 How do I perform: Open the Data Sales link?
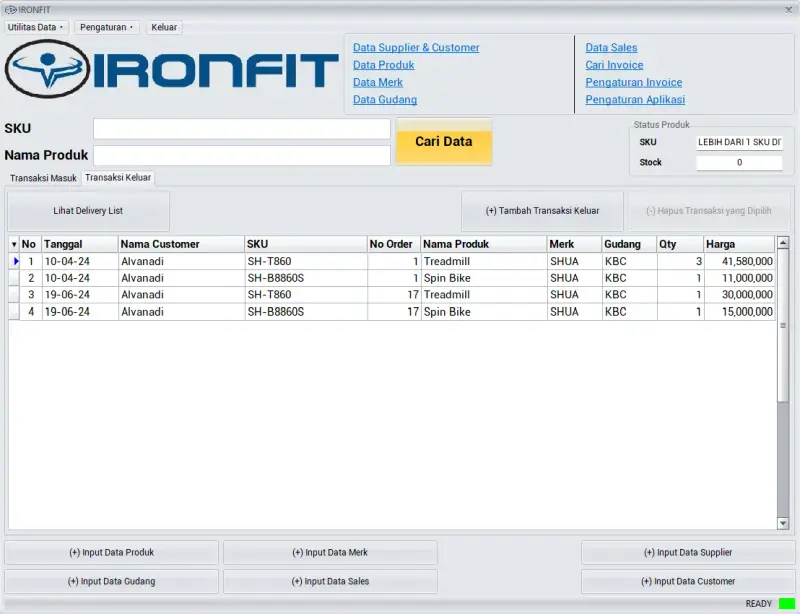click(611, 47)
